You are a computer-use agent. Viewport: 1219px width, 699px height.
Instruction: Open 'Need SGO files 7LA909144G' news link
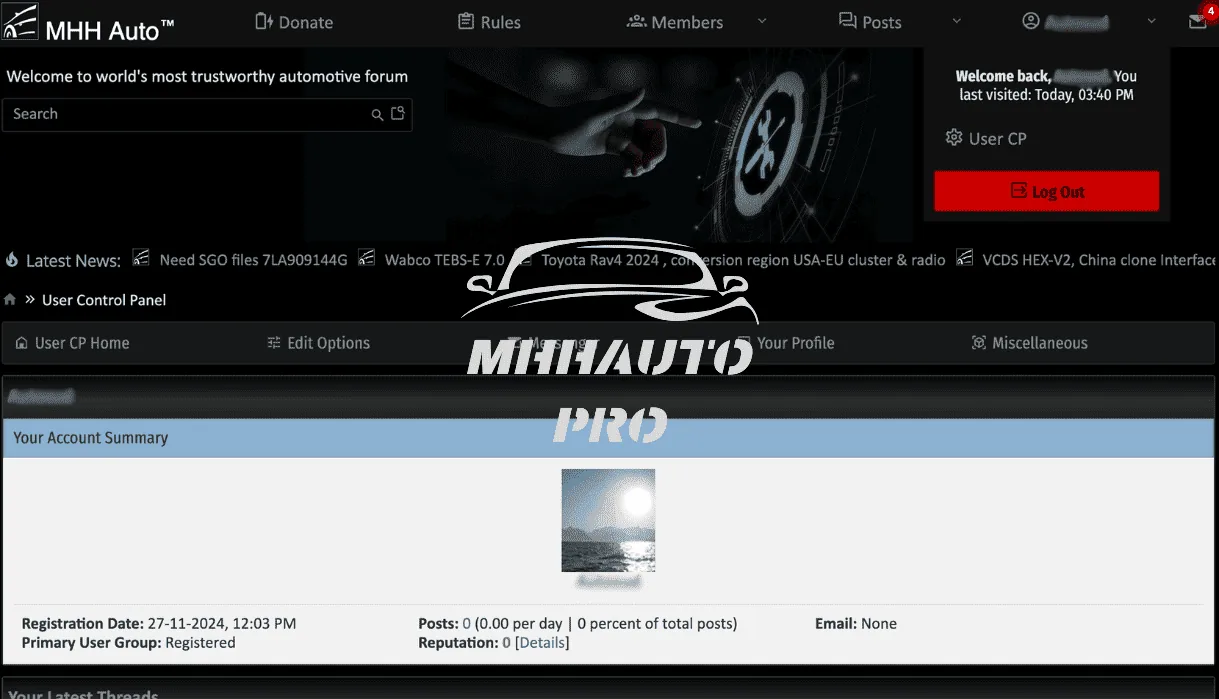point(253,260)
